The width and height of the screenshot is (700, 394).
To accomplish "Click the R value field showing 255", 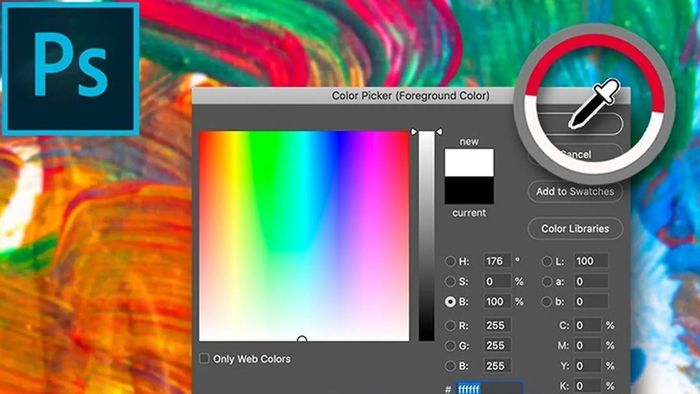I will point(497,326).
